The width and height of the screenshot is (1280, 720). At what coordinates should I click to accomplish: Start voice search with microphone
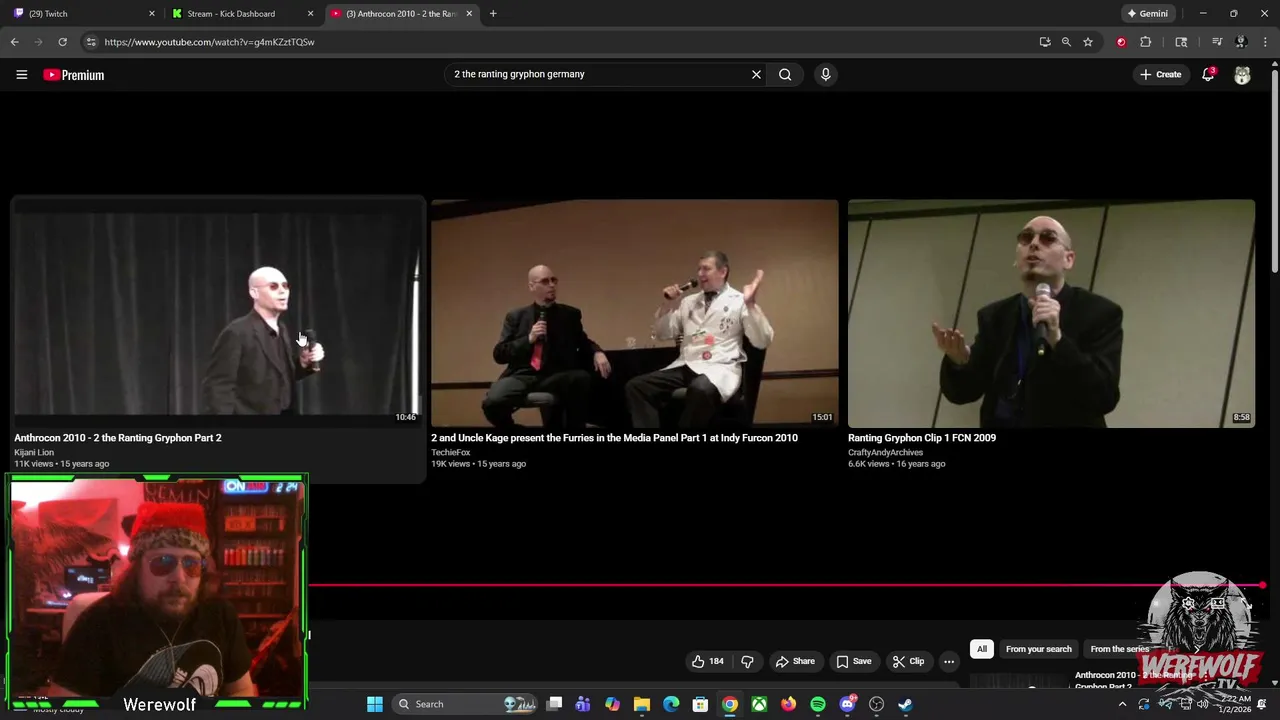click(x=825, y=74)
